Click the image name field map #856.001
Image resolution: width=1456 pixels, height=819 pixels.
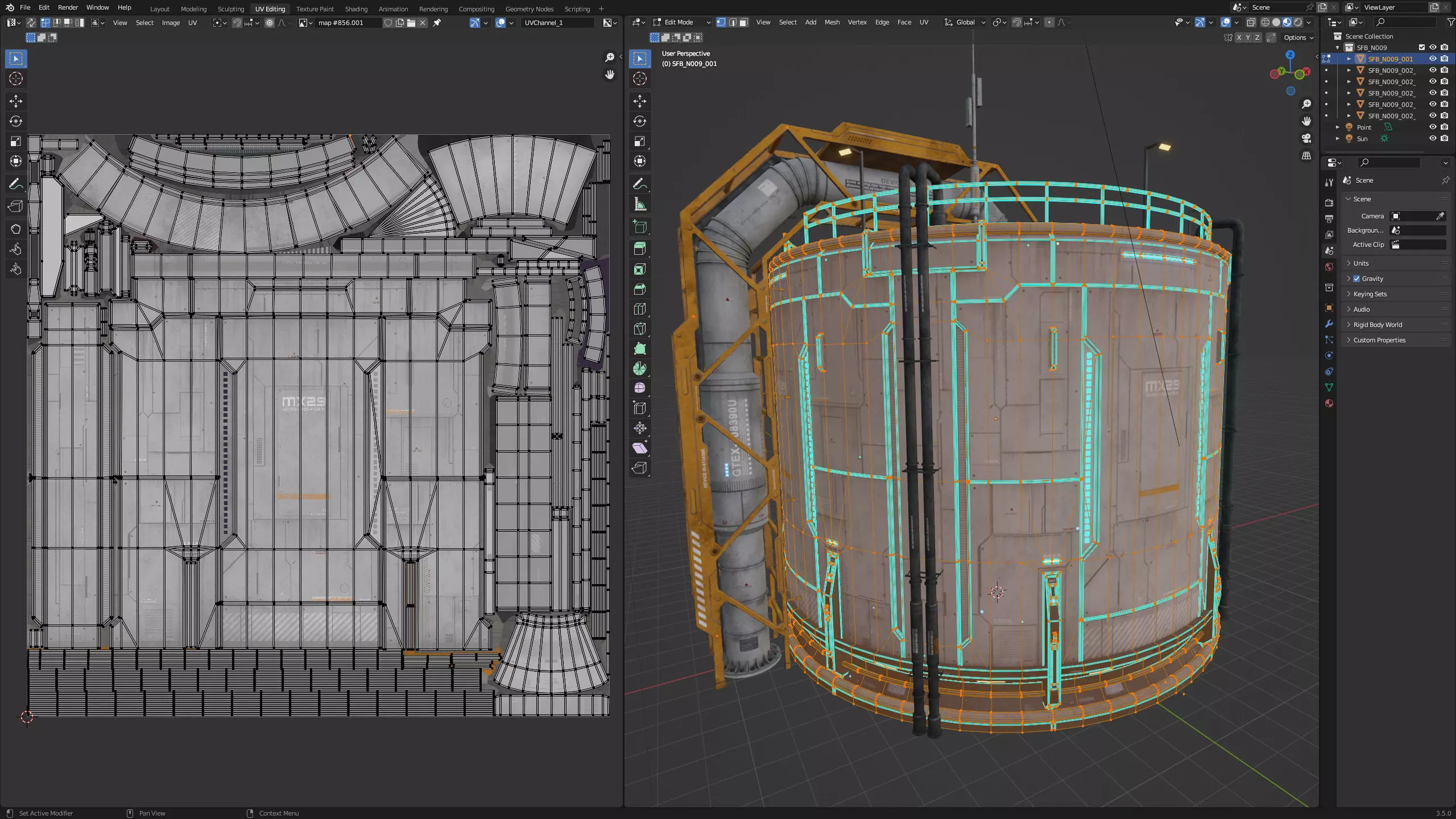coord(348,23)
